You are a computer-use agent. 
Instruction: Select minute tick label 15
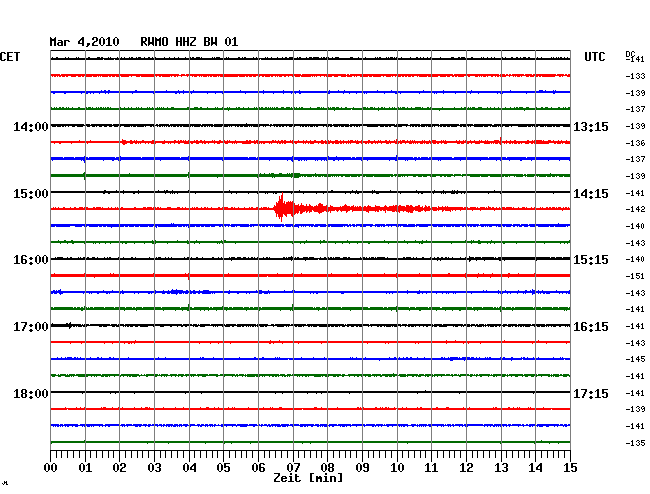(570, 468)
